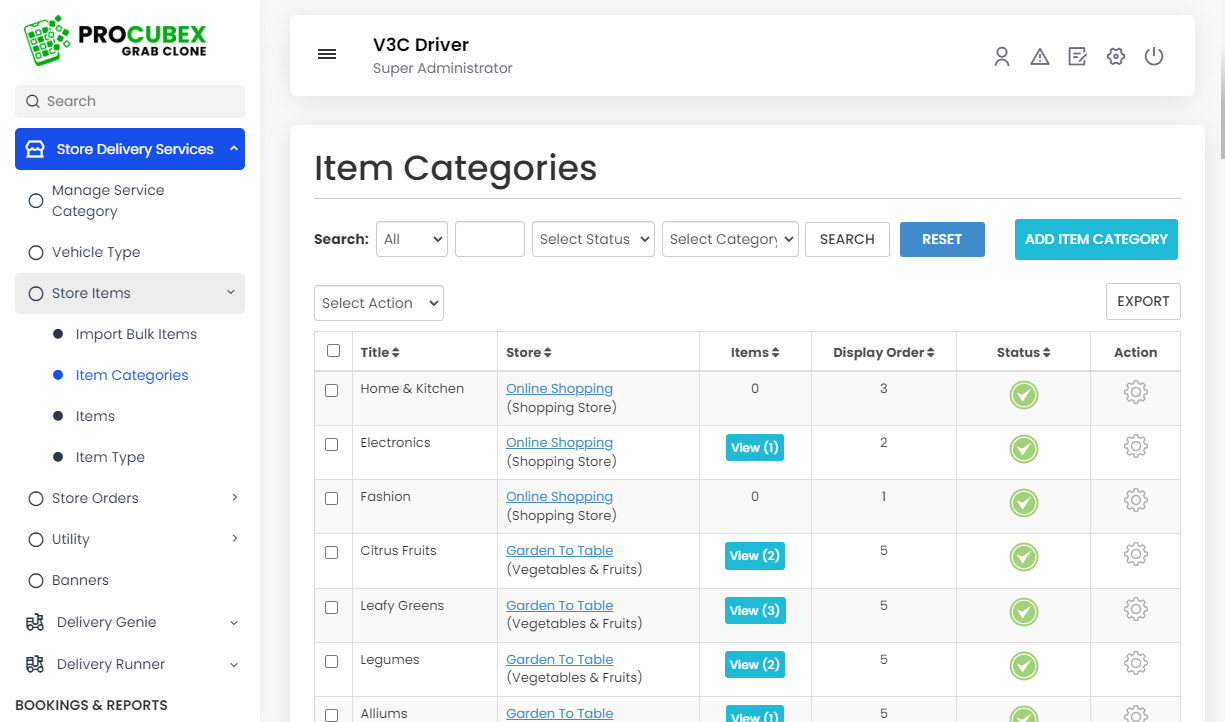Click the power logout icon
Image resolution: width=1225 pixels, height=722 pixels.
[1154, 57]
